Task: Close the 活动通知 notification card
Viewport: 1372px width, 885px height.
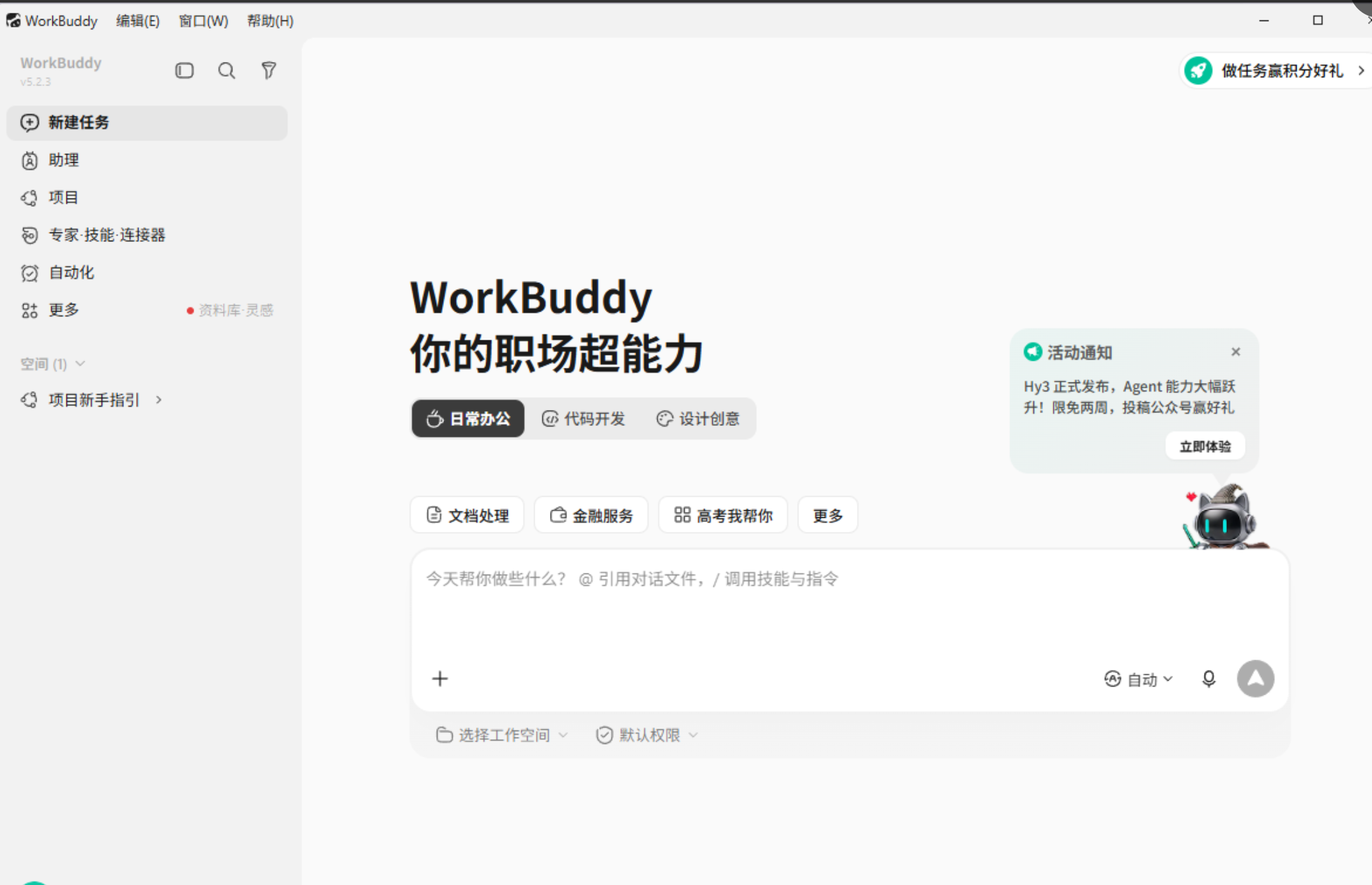Action: pyautogui.click(x=1236, y=352)
